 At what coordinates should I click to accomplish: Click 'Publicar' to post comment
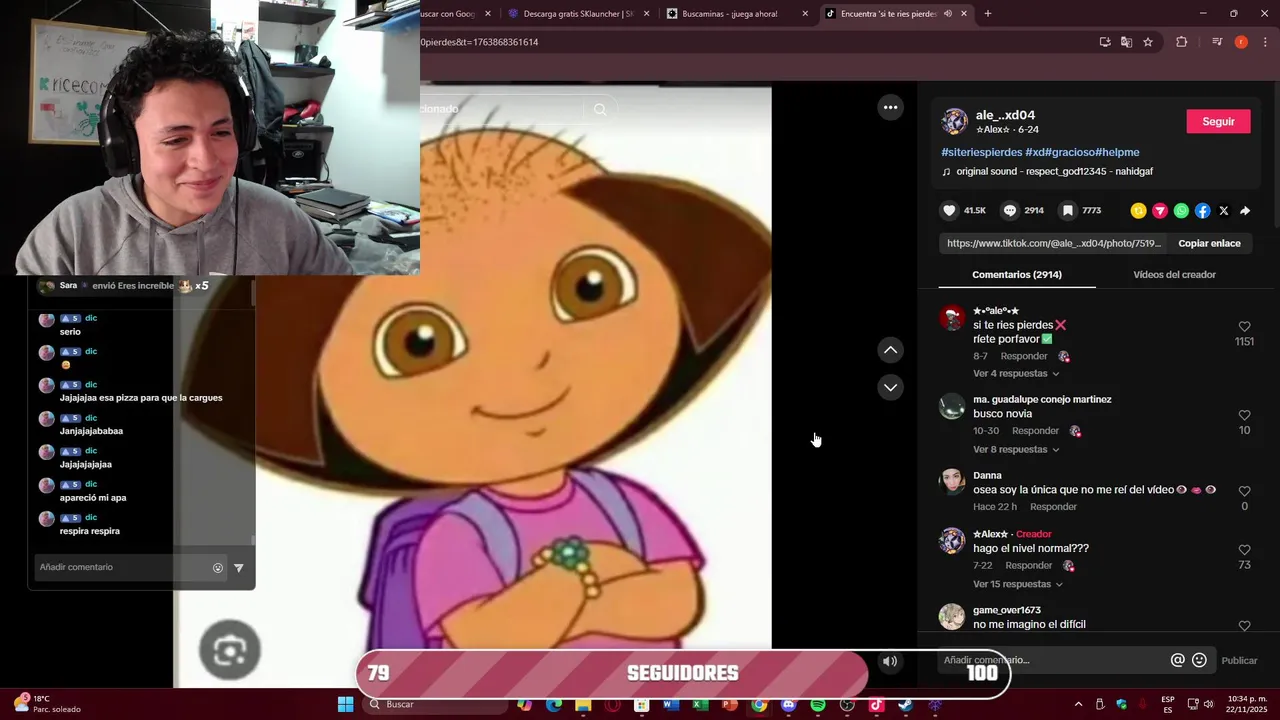pyautogui.click(x=1239, y=660)
